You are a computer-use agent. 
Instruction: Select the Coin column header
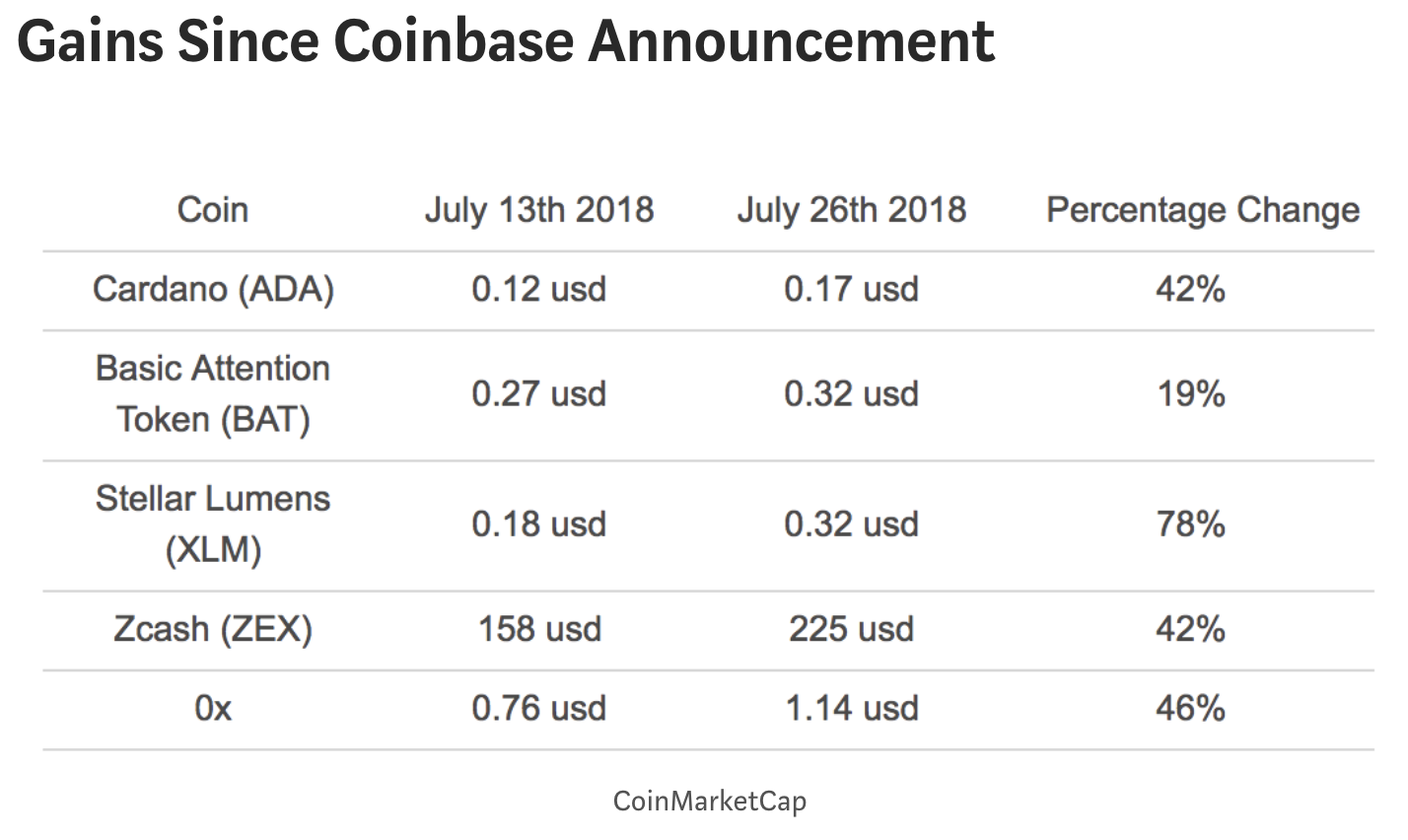click(x=213, y=210)
